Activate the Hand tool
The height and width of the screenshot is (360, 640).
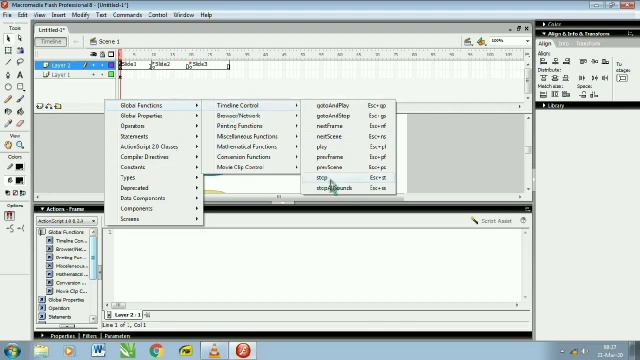[8, 145]
